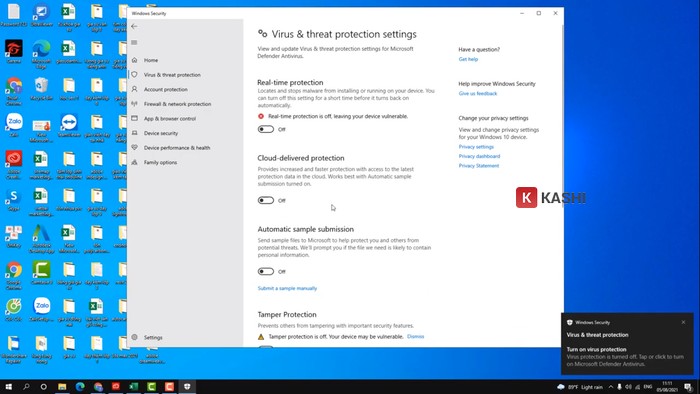
Task: Click the Real-time protection heading
Action: [x=290, y=83]
